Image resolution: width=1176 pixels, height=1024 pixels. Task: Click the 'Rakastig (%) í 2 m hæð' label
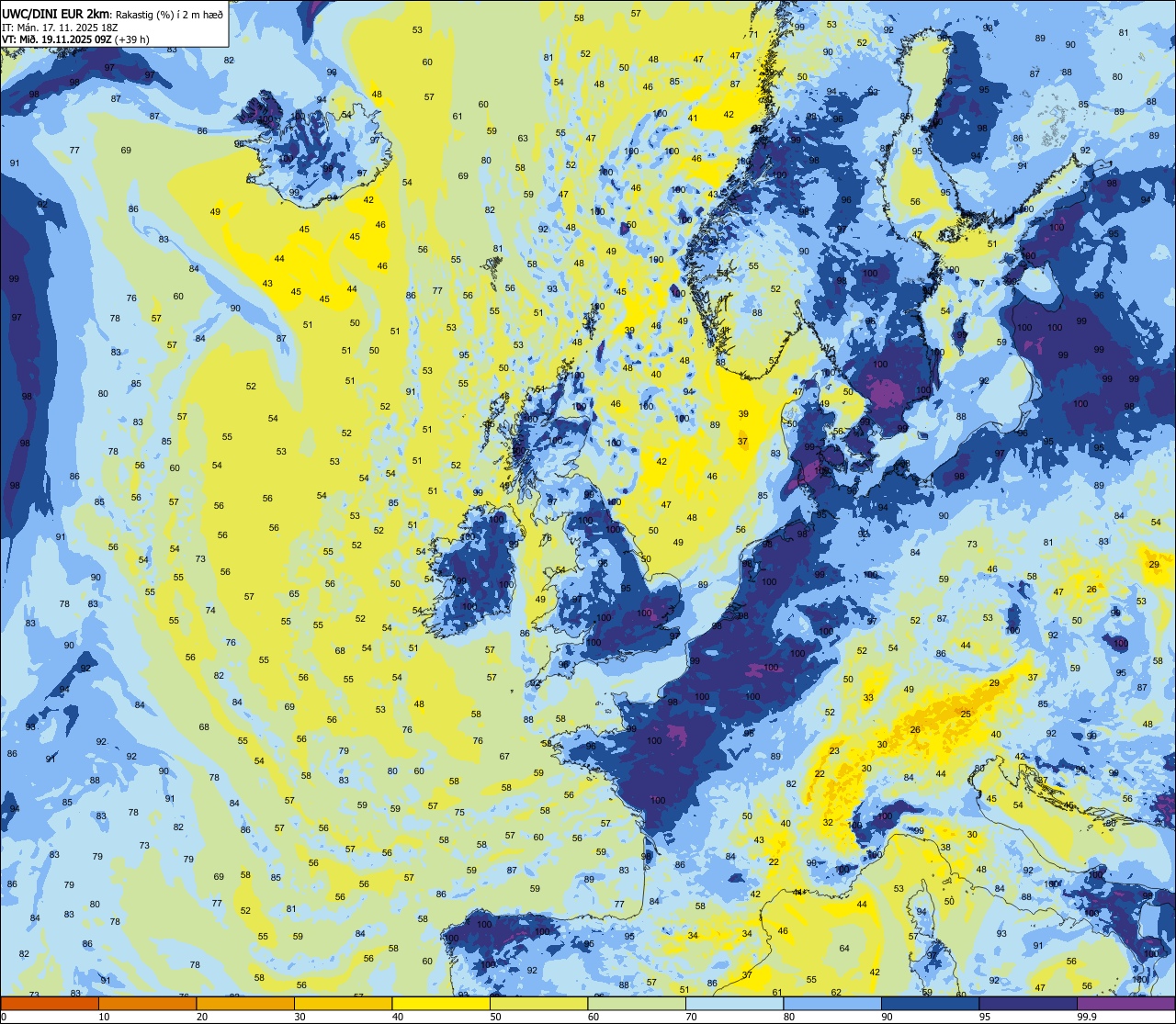tap(169, 14)
